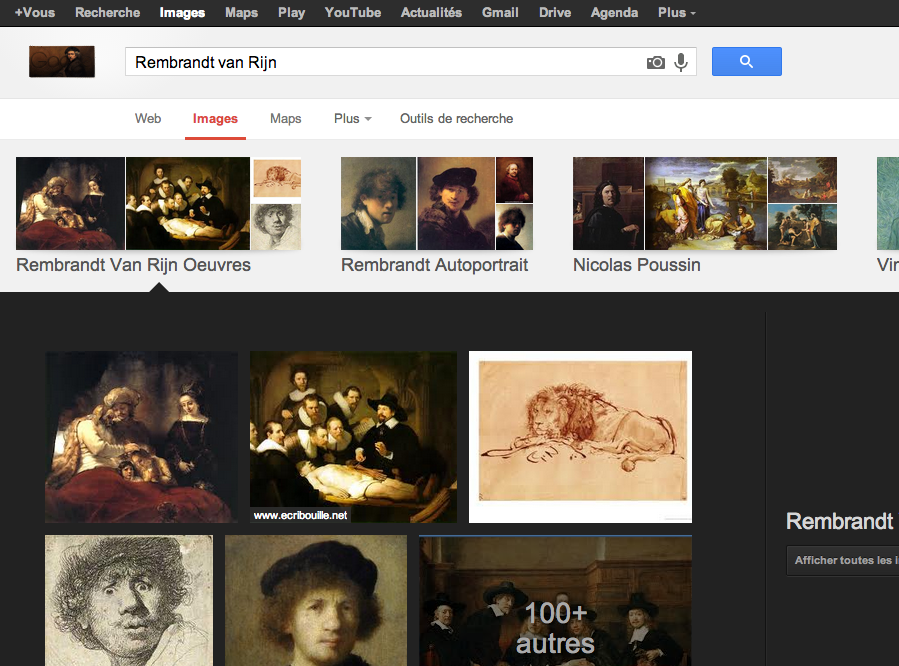
Task: Open +Vous in the top bar
Action: pos(35,13)
